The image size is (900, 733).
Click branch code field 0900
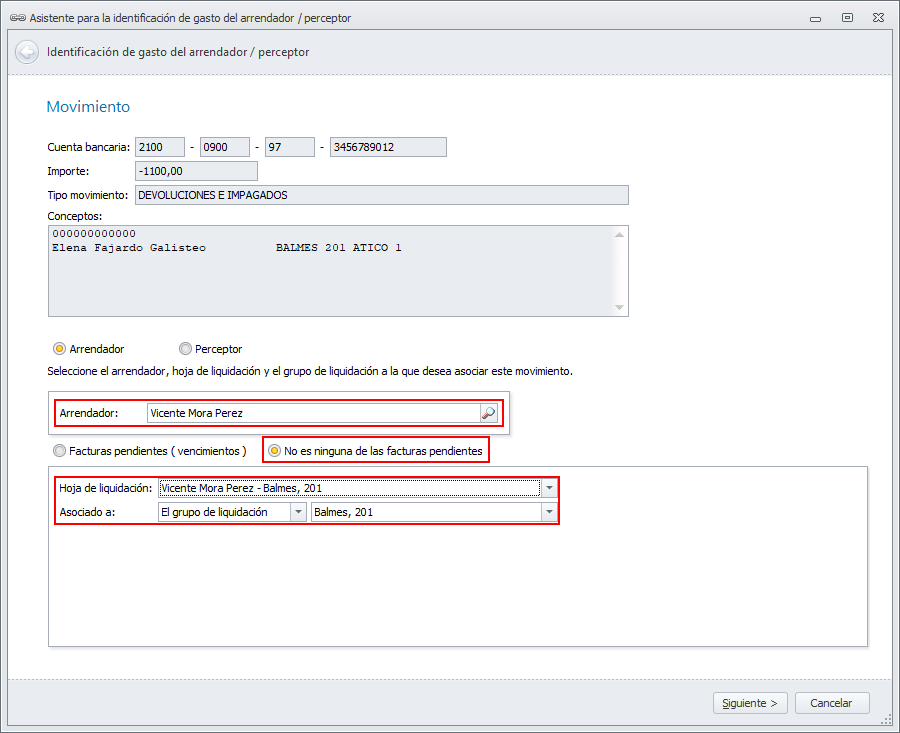click(x=225, y=147)
